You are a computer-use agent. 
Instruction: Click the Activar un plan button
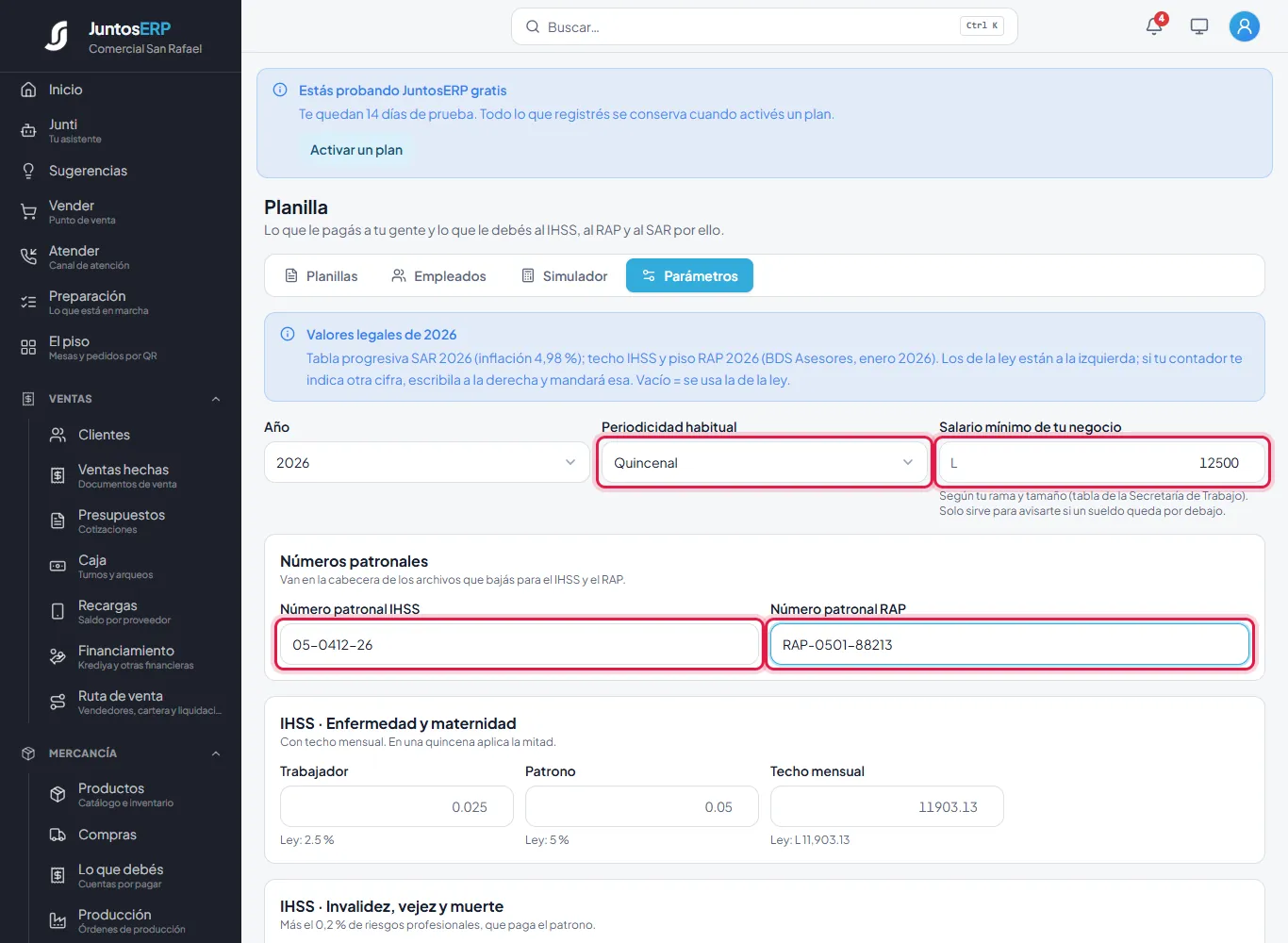(356, 150)
